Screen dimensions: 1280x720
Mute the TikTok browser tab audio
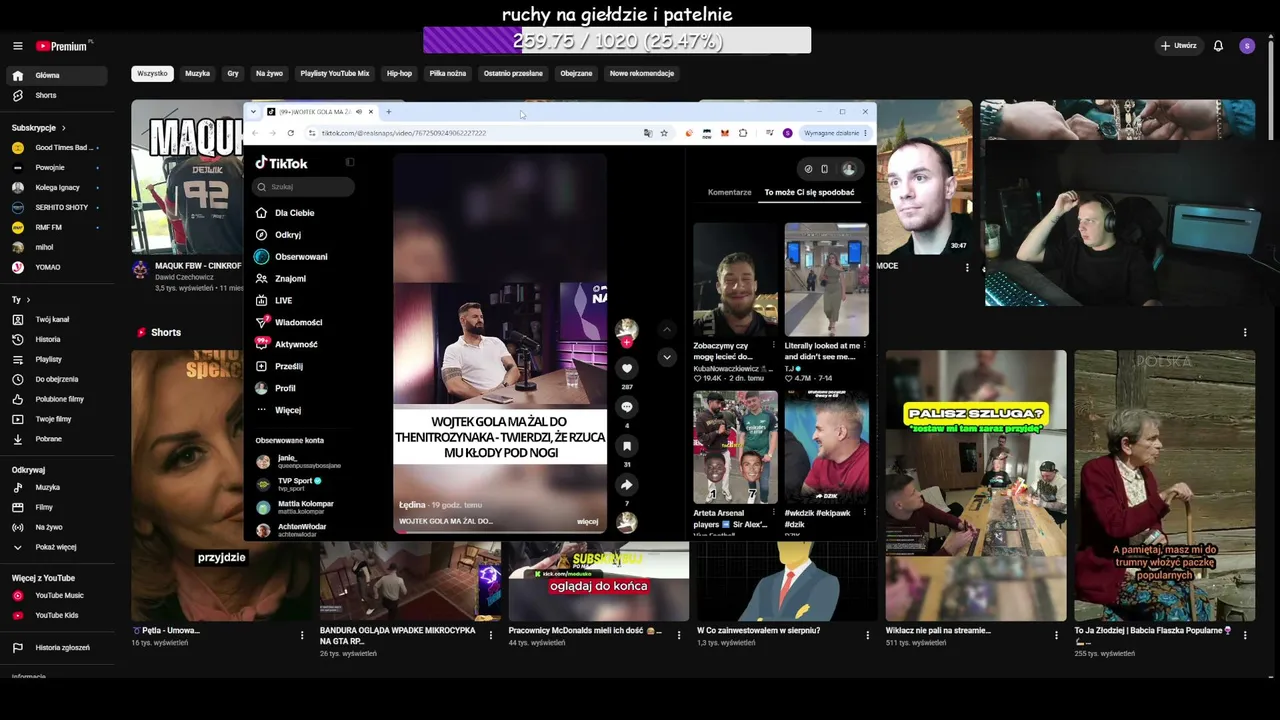[359, 112]
